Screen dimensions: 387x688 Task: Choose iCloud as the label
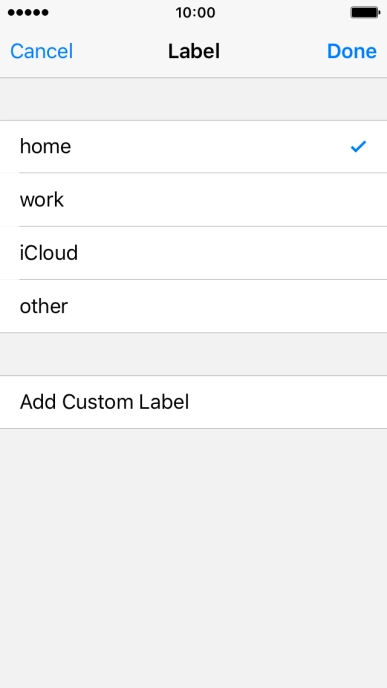click(x=194, y=253)
